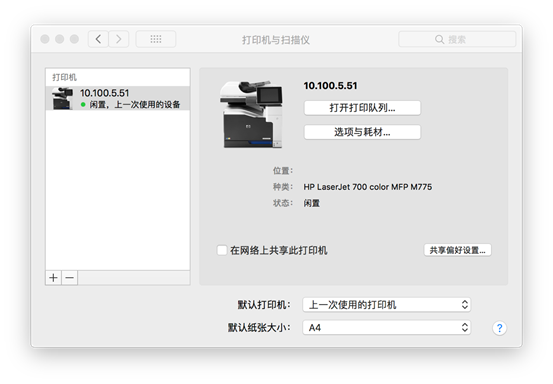This screenshot has height=384, width=553.
Task: Click the 10.100.5.51 printer title
Action: coord(330,86)
